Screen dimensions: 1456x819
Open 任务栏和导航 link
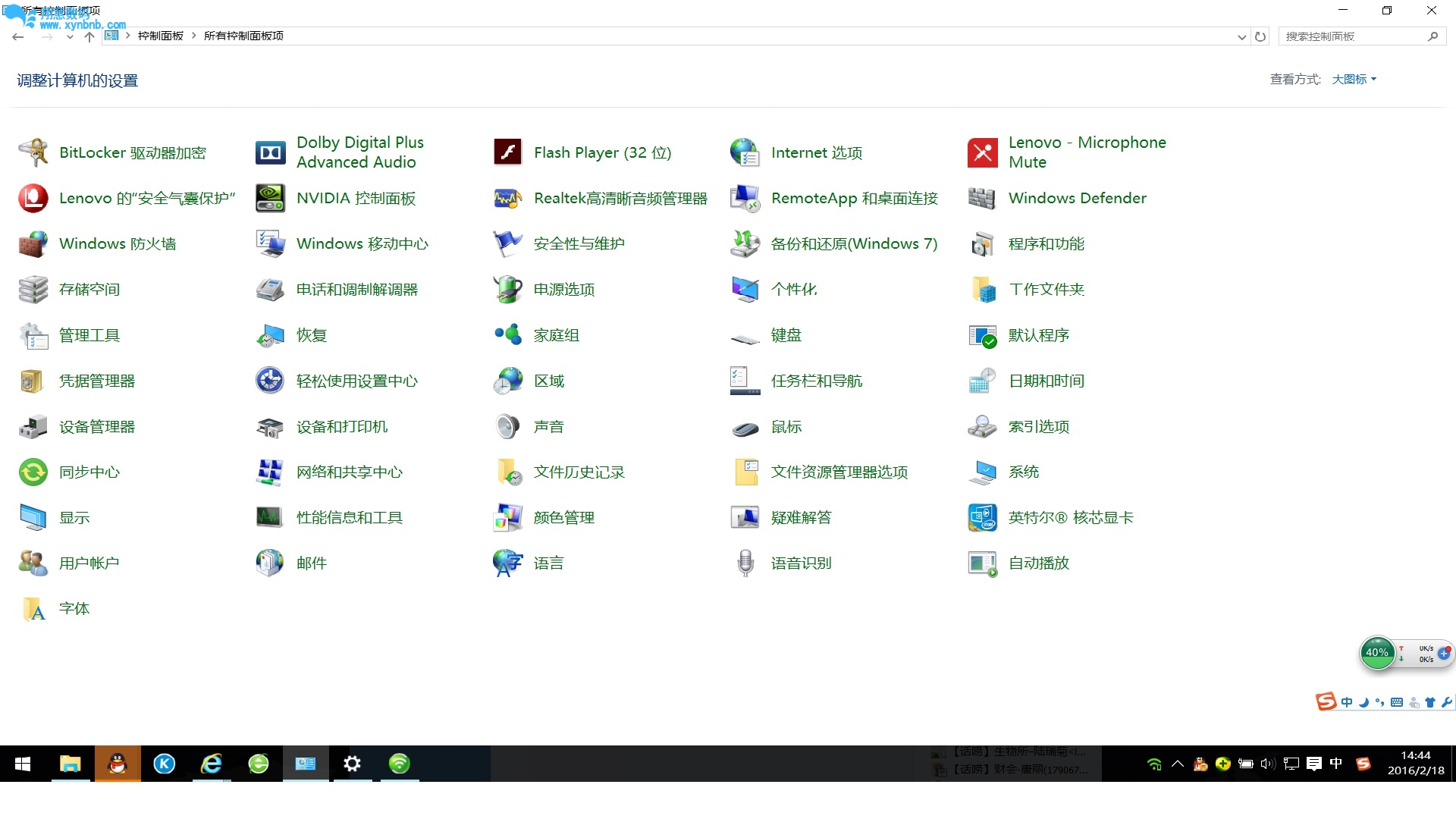click(x=817, y=381)
